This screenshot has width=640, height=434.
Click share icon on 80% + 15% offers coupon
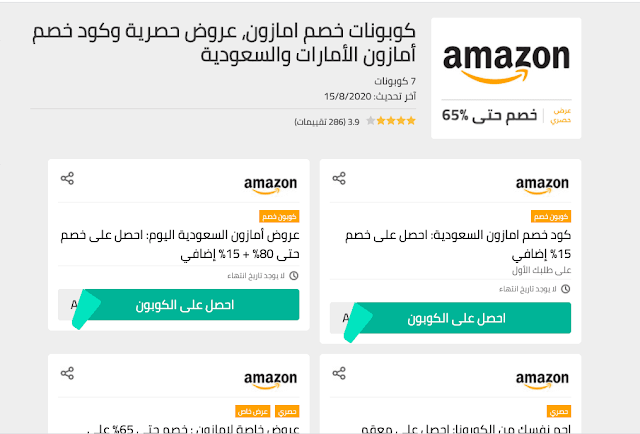[67, 179]
